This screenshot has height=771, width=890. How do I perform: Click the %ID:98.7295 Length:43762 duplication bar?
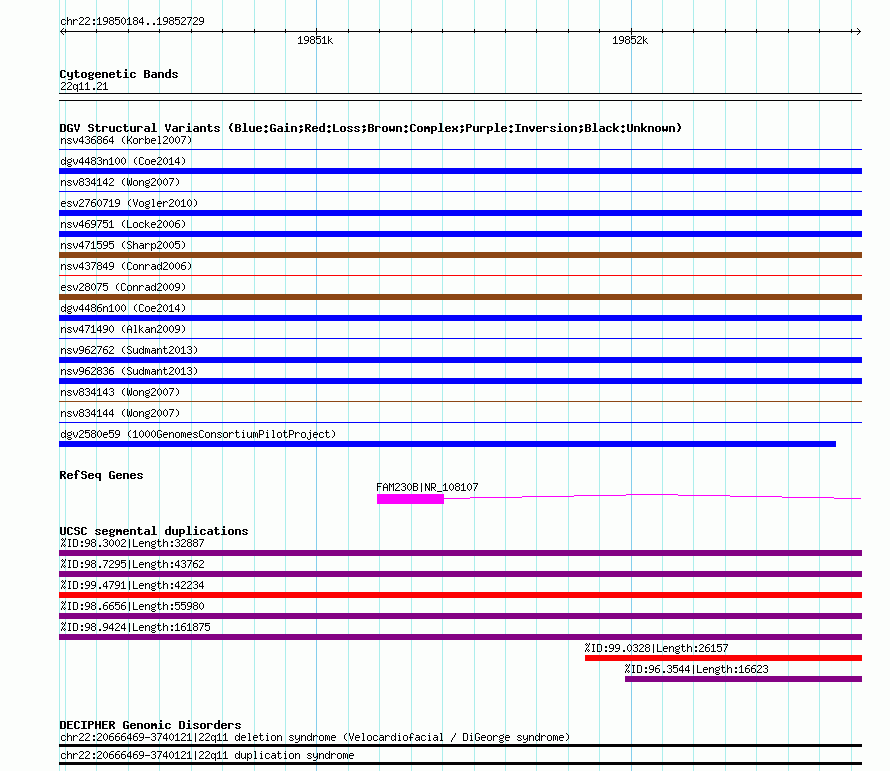(x=460, y=574)
